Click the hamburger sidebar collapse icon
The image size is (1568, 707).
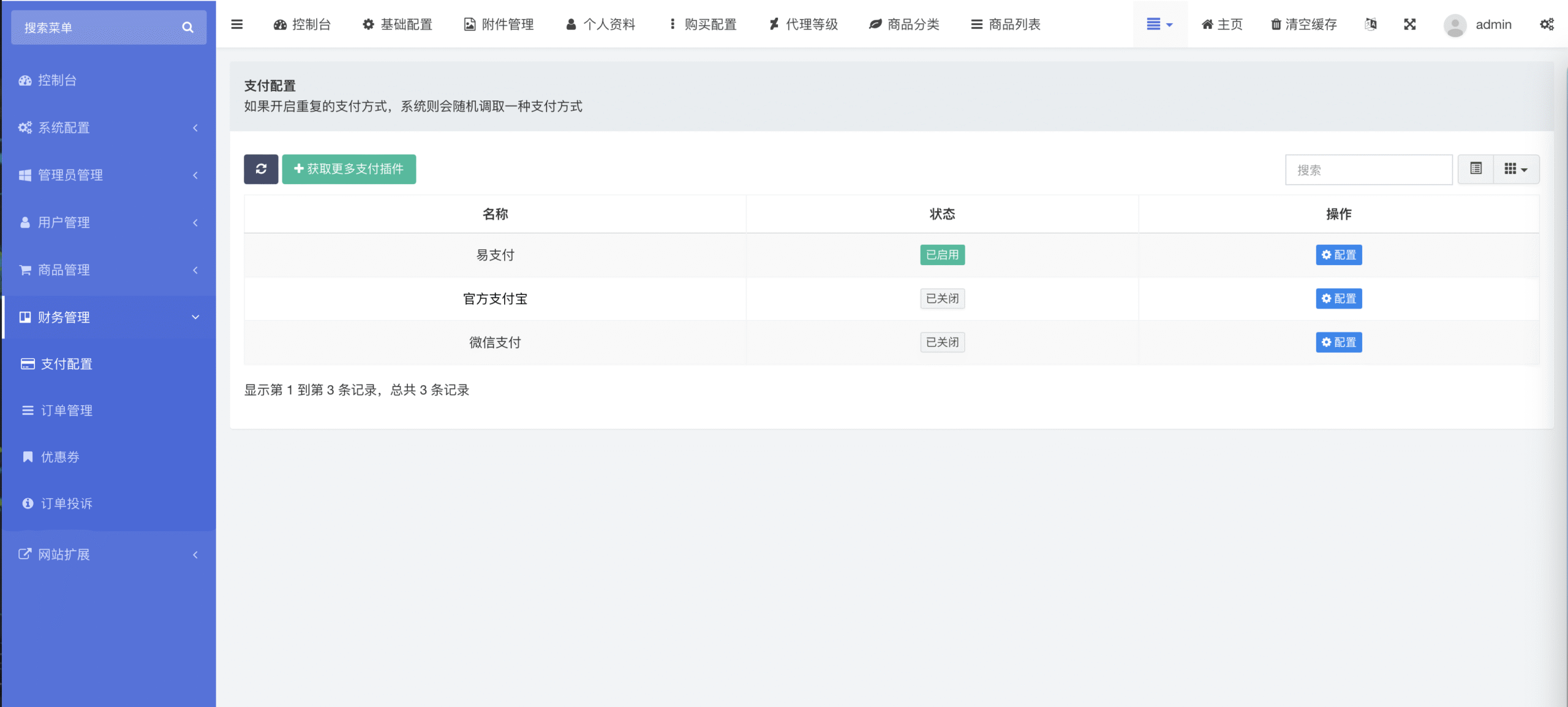point(237,24)
